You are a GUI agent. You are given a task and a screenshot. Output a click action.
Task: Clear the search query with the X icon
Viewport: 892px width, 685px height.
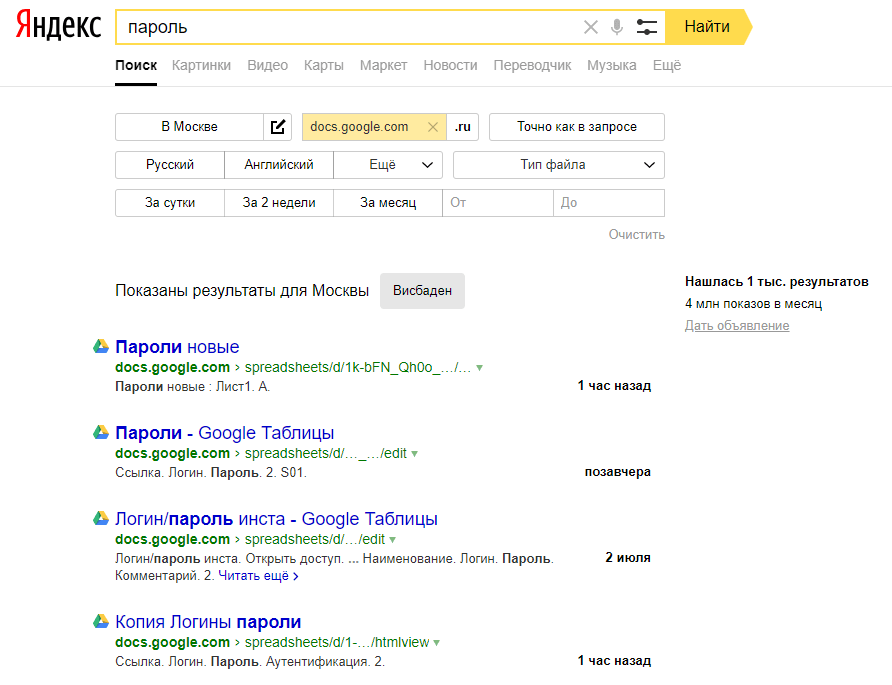coord(590,27)
